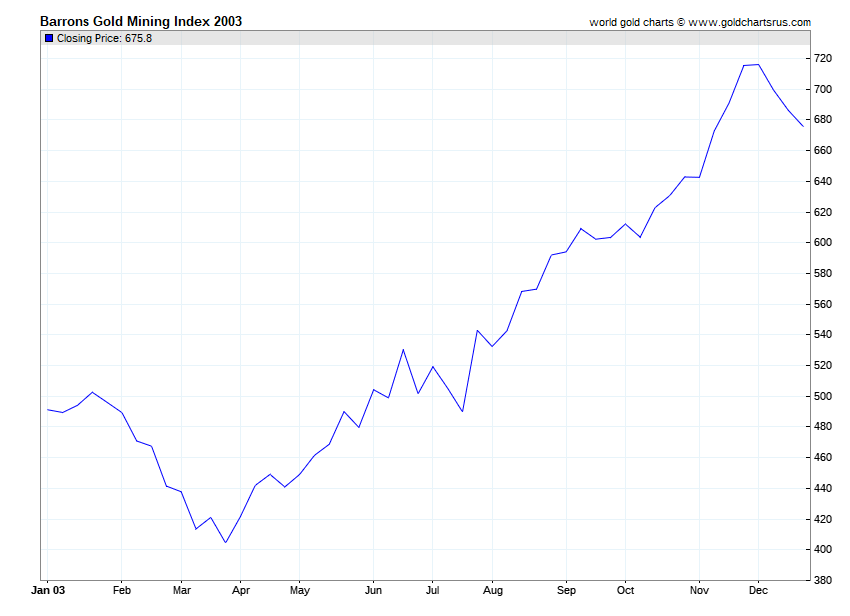Click the 'Mar' x-axis label
850x616 pixels.
pos(182,590)
